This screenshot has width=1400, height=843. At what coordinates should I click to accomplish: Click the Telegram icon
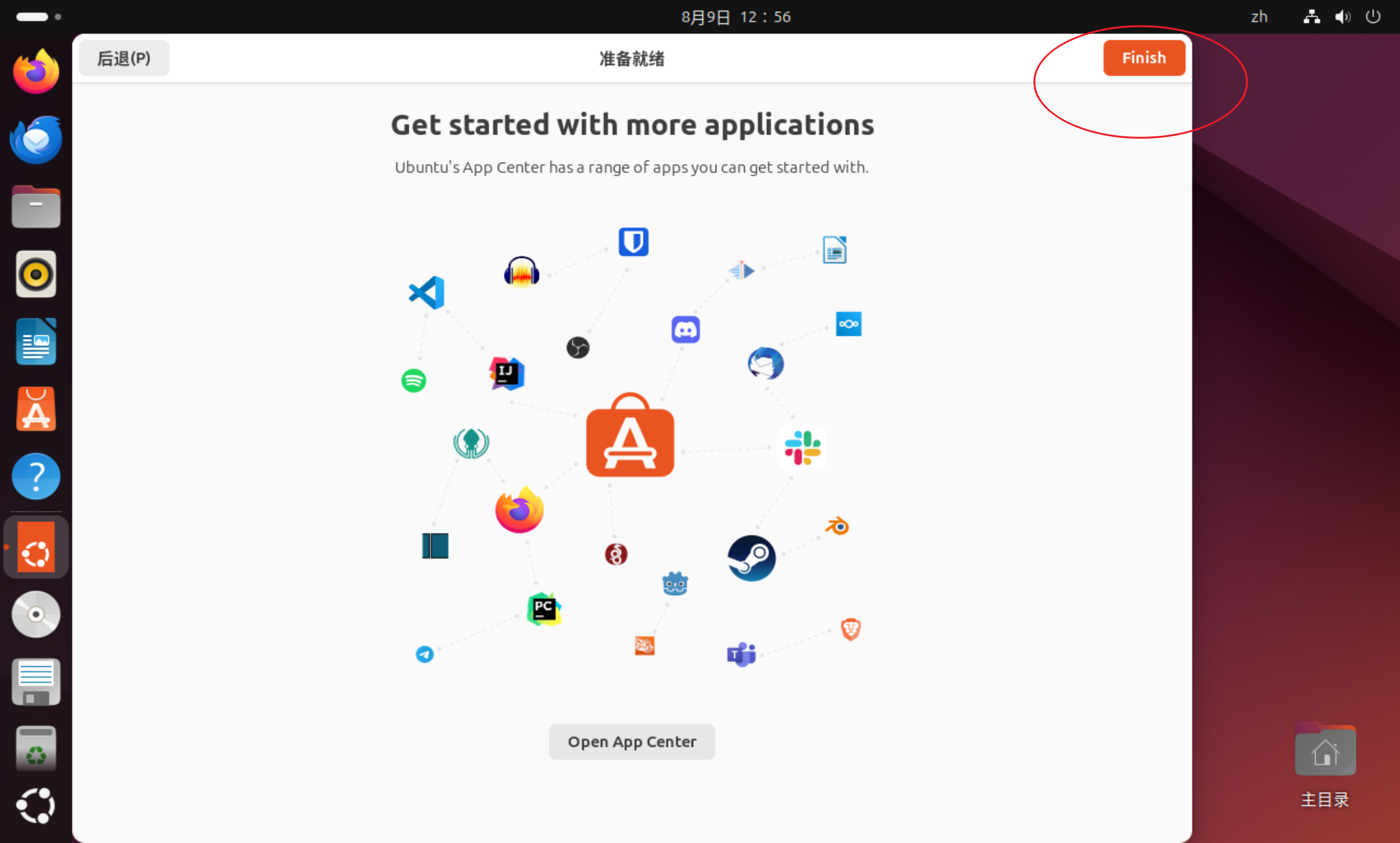pos(425,654)
